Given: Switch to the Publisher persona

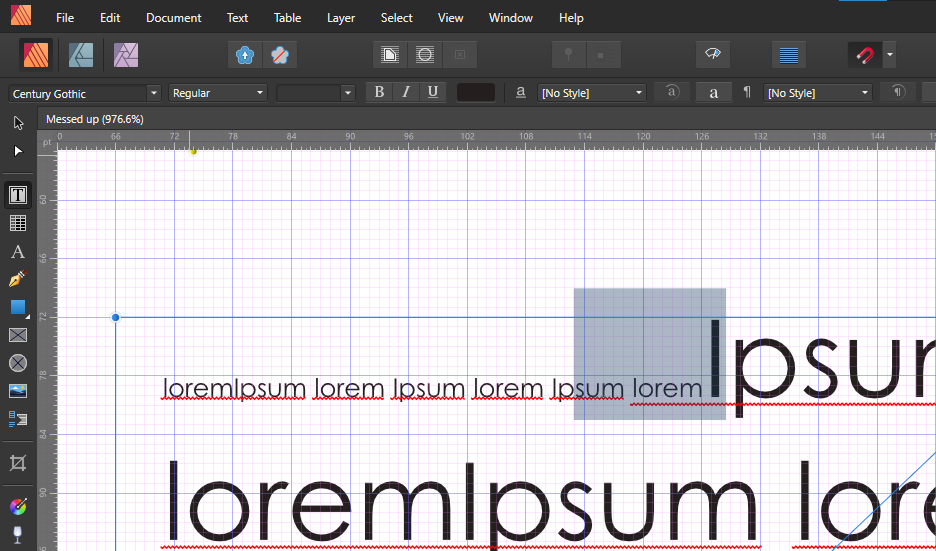Looking at the screenshot, I should 36,55.
